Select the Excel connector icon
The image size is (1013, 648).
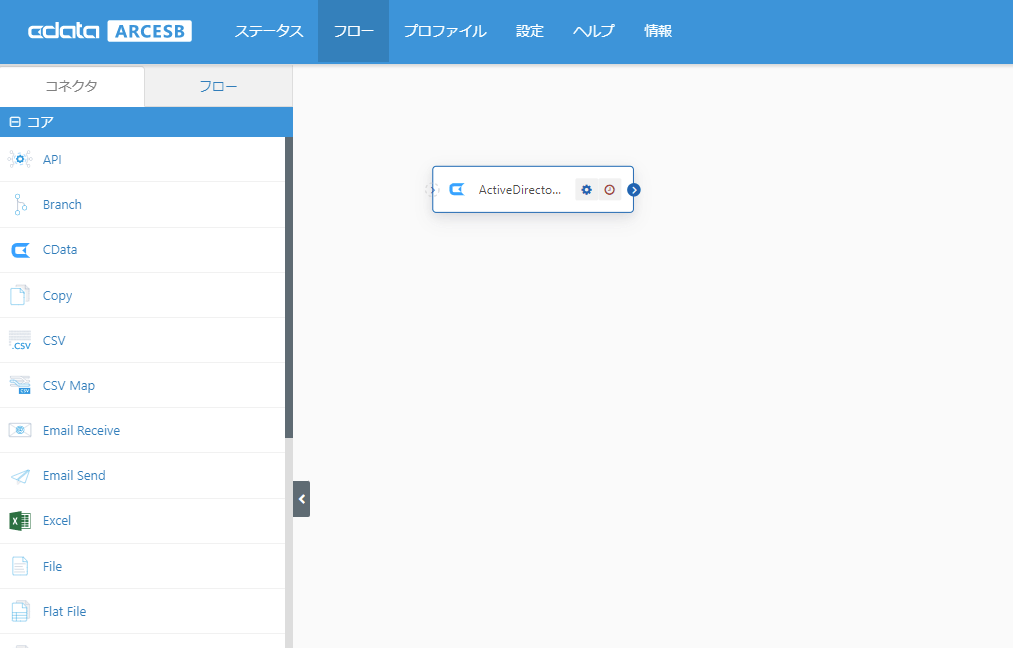click(x=20, y=521)
